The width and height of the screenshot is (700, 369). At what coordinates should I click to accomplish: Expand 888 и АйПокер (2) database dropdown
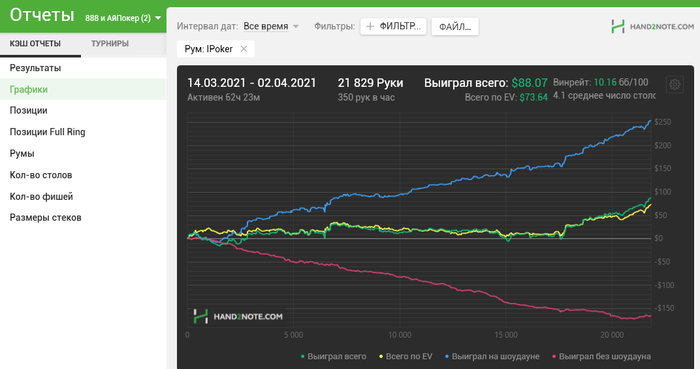pyautogui.click(x=123, y=18)
